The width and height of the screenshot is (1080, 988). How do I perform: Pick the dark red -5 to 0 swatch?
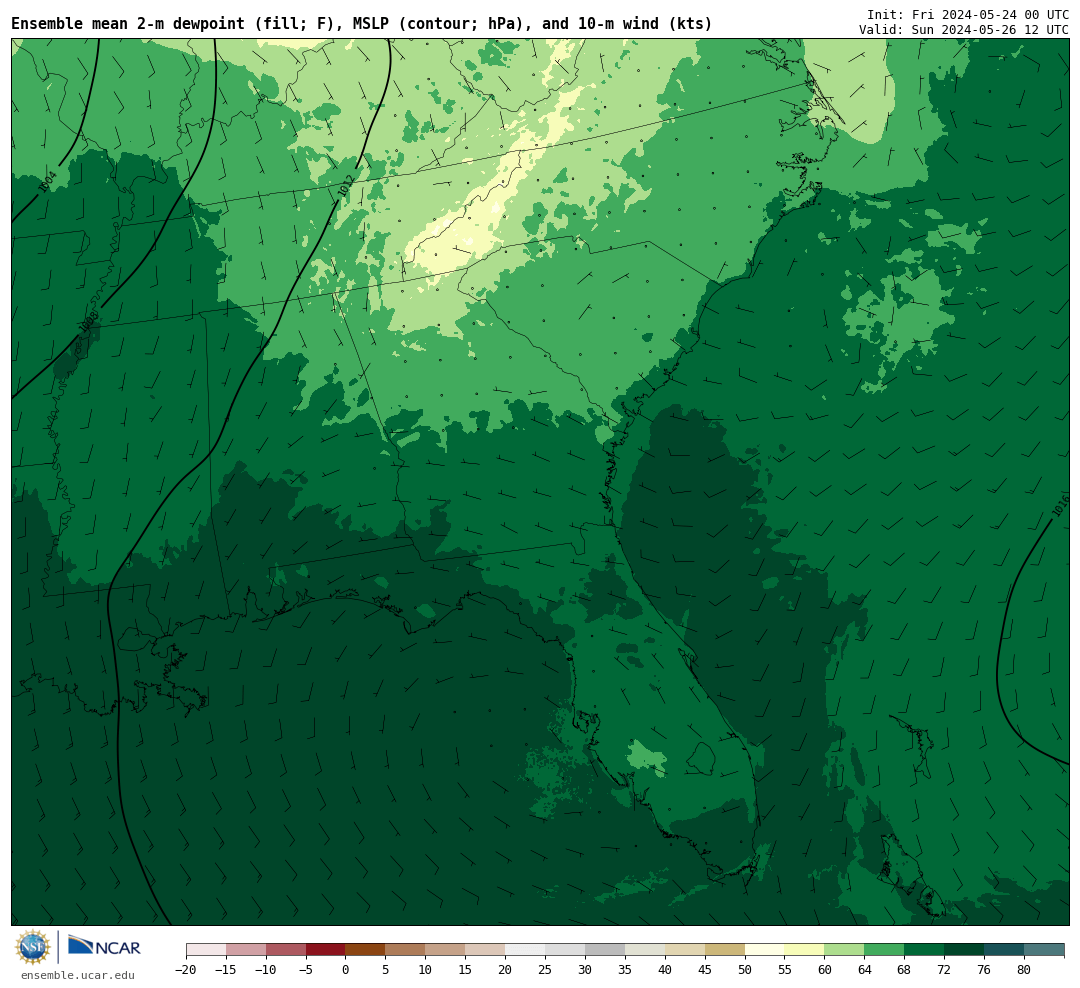click(326, 950)
